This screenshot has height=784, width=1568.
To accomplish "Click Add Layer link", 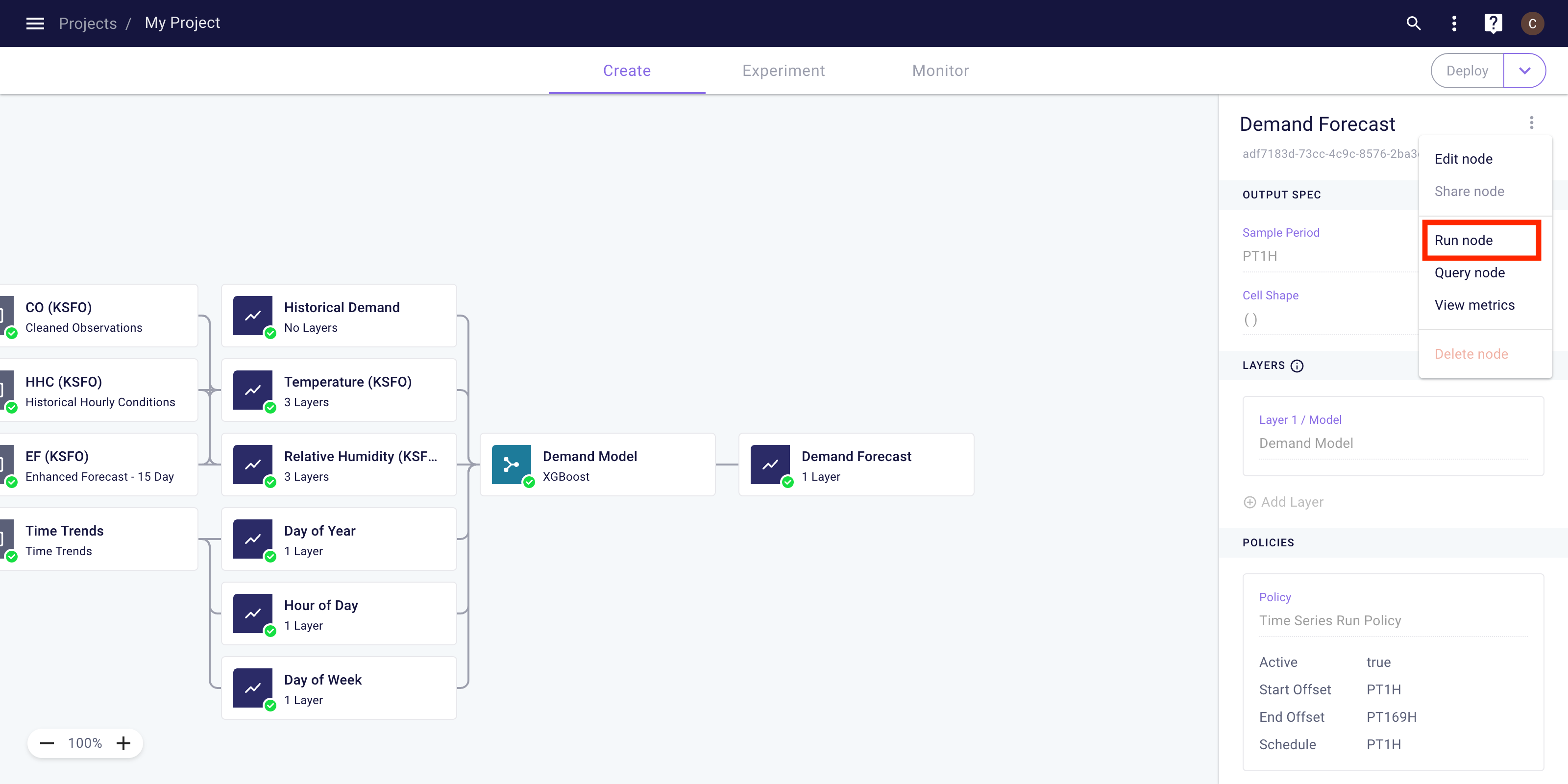I will tap(1284, 502).
